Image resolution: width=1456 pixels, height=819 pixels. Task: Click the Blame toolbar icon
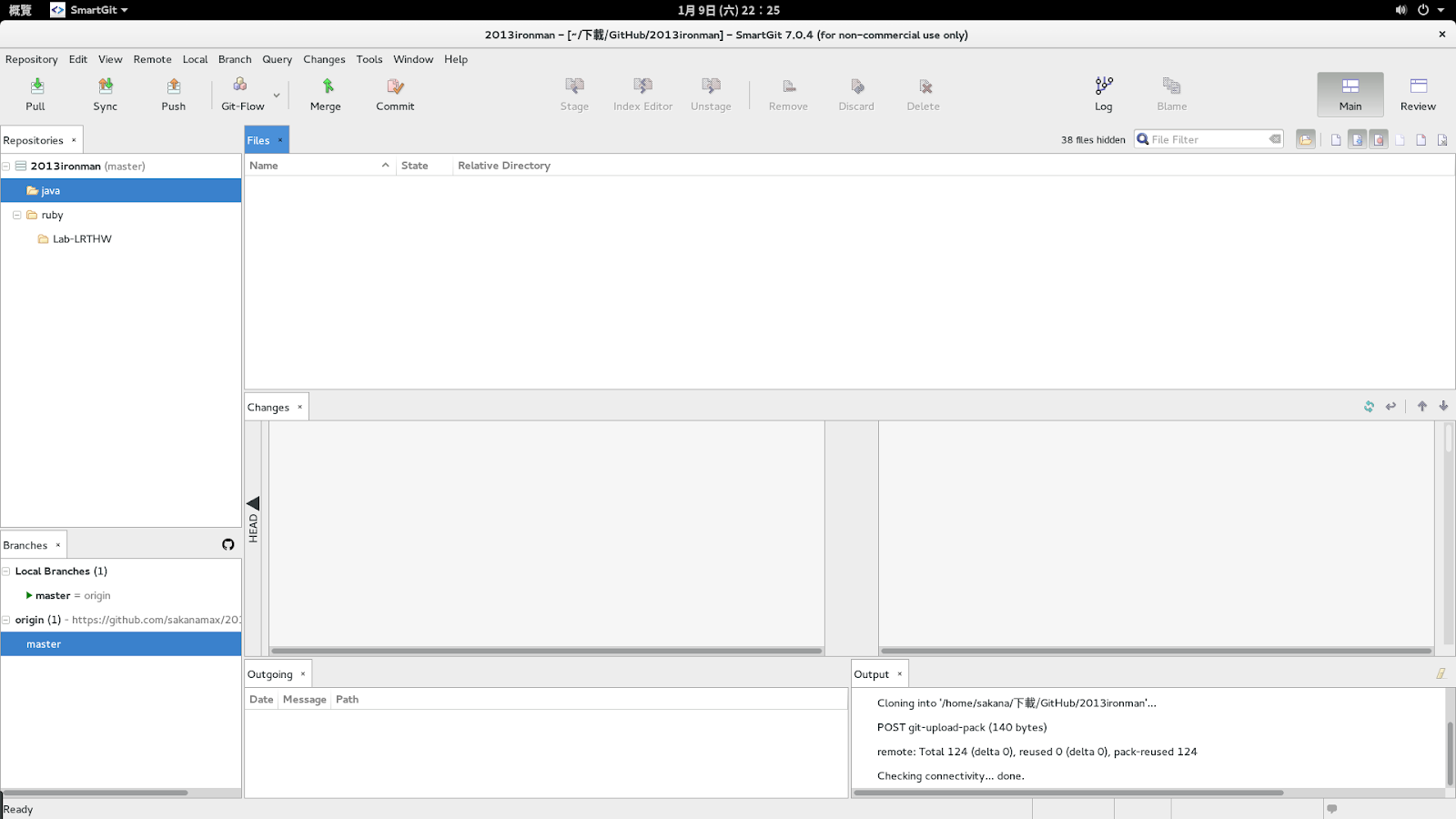pyautogui.click(x=1172, y=95)
